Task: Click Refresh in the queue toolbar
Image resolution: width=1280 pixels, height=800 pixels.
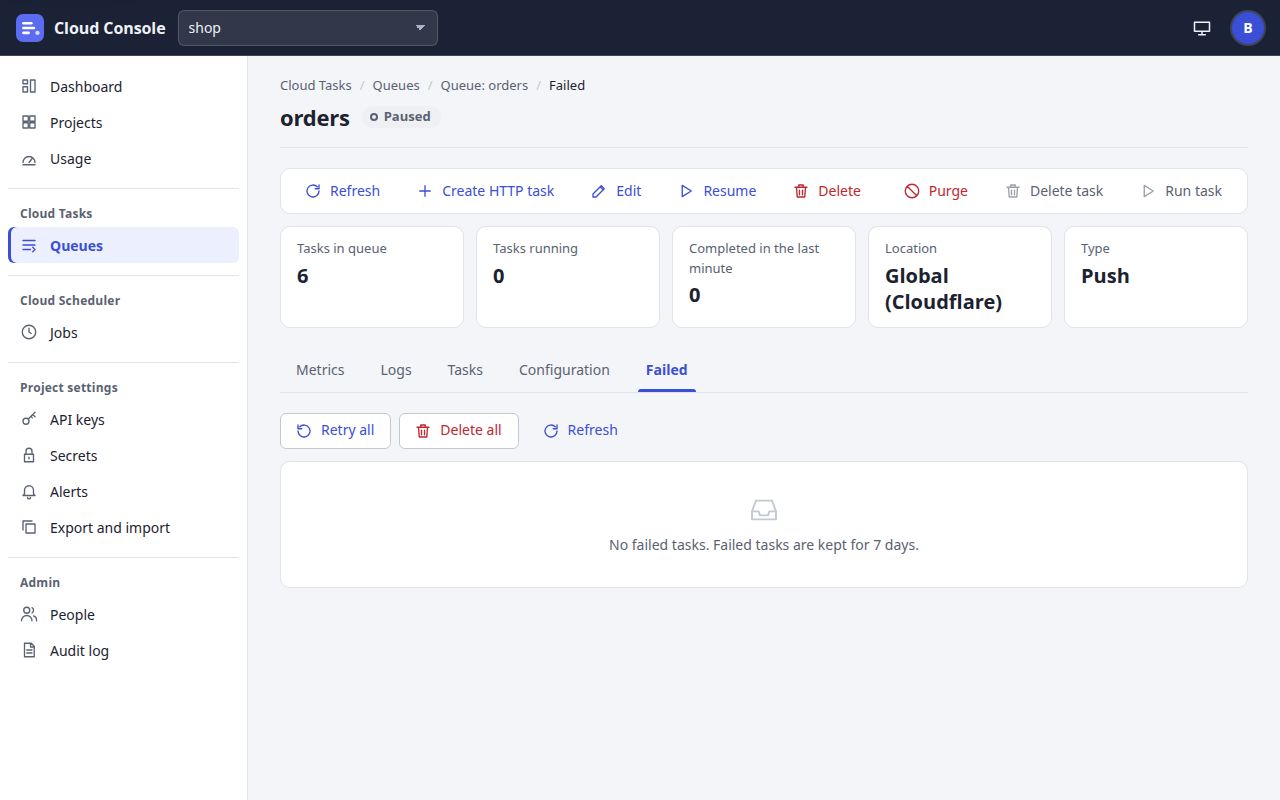Action: click(342, 191)
